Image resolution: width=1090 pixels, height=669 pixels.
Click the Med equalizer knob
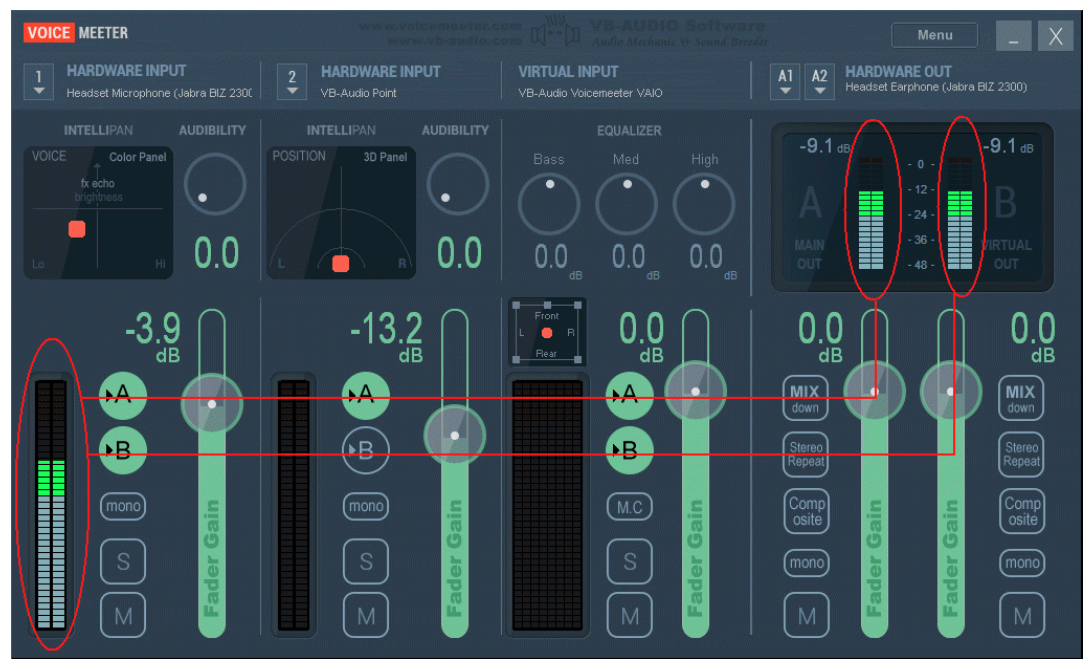point(626,204)
